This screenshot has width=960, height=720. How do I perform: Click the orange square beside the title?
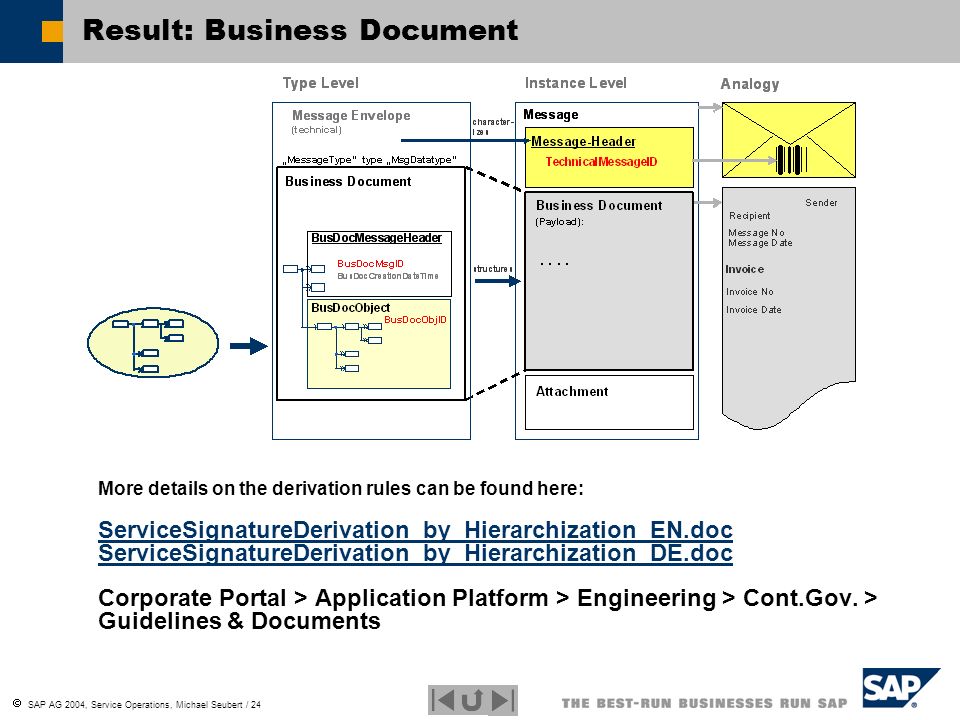coord(52,32)
